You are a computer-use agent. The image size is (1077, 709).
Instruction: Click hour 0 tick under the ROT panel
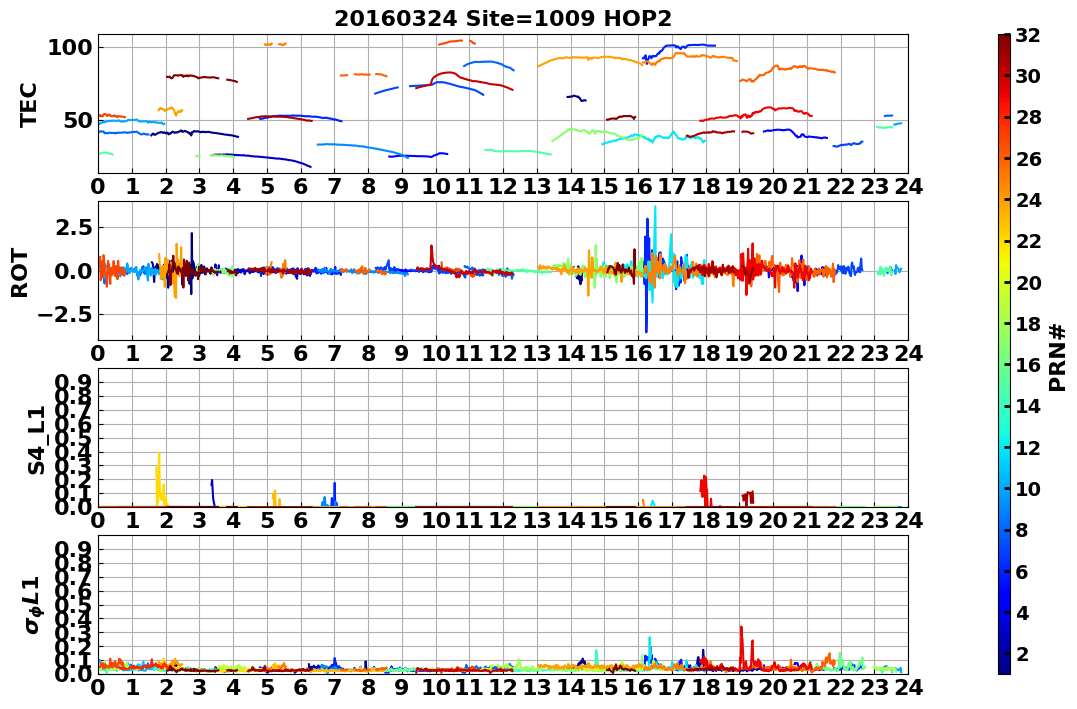[x=98, y=353]
